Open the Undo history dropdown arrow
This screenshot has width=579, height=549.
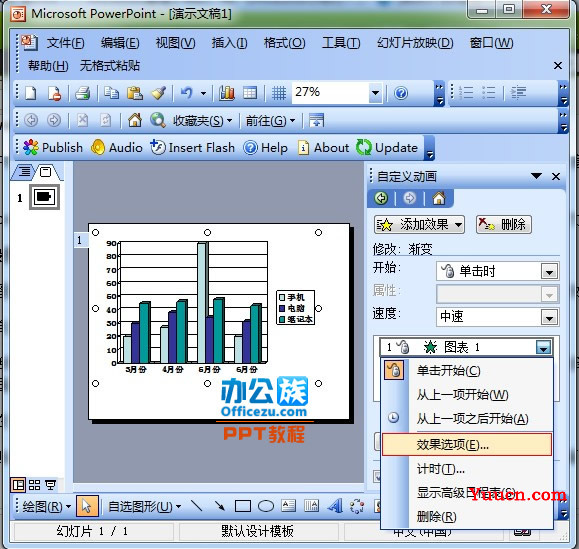pyautogui.click(x=203, y=93)
